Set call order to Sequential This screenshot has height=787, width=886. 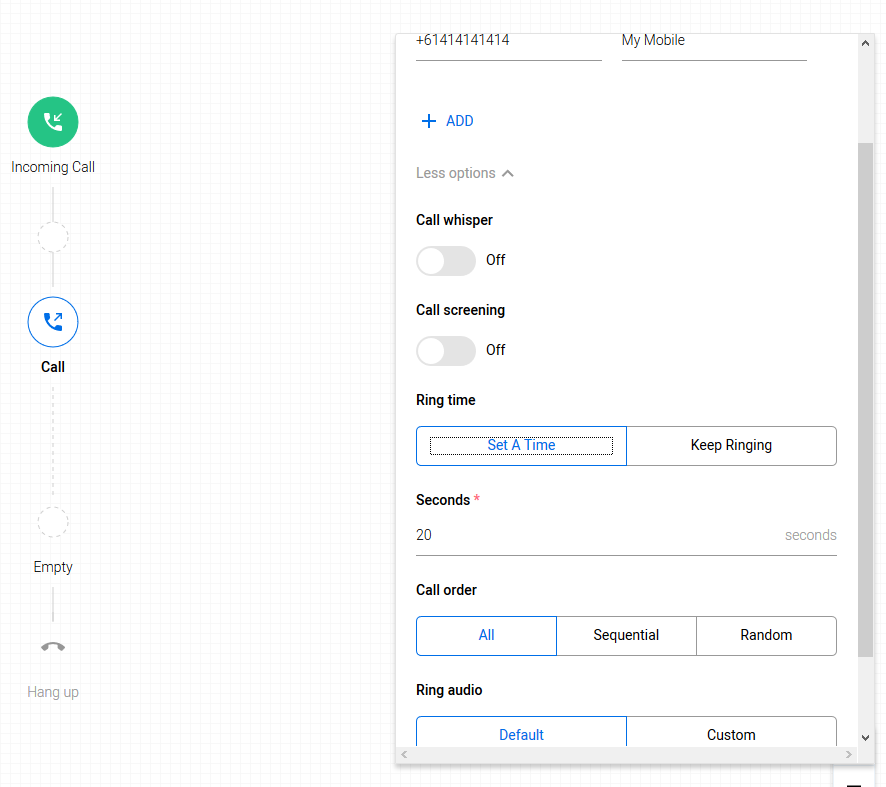pyautogui.click(x=626, y=636)
